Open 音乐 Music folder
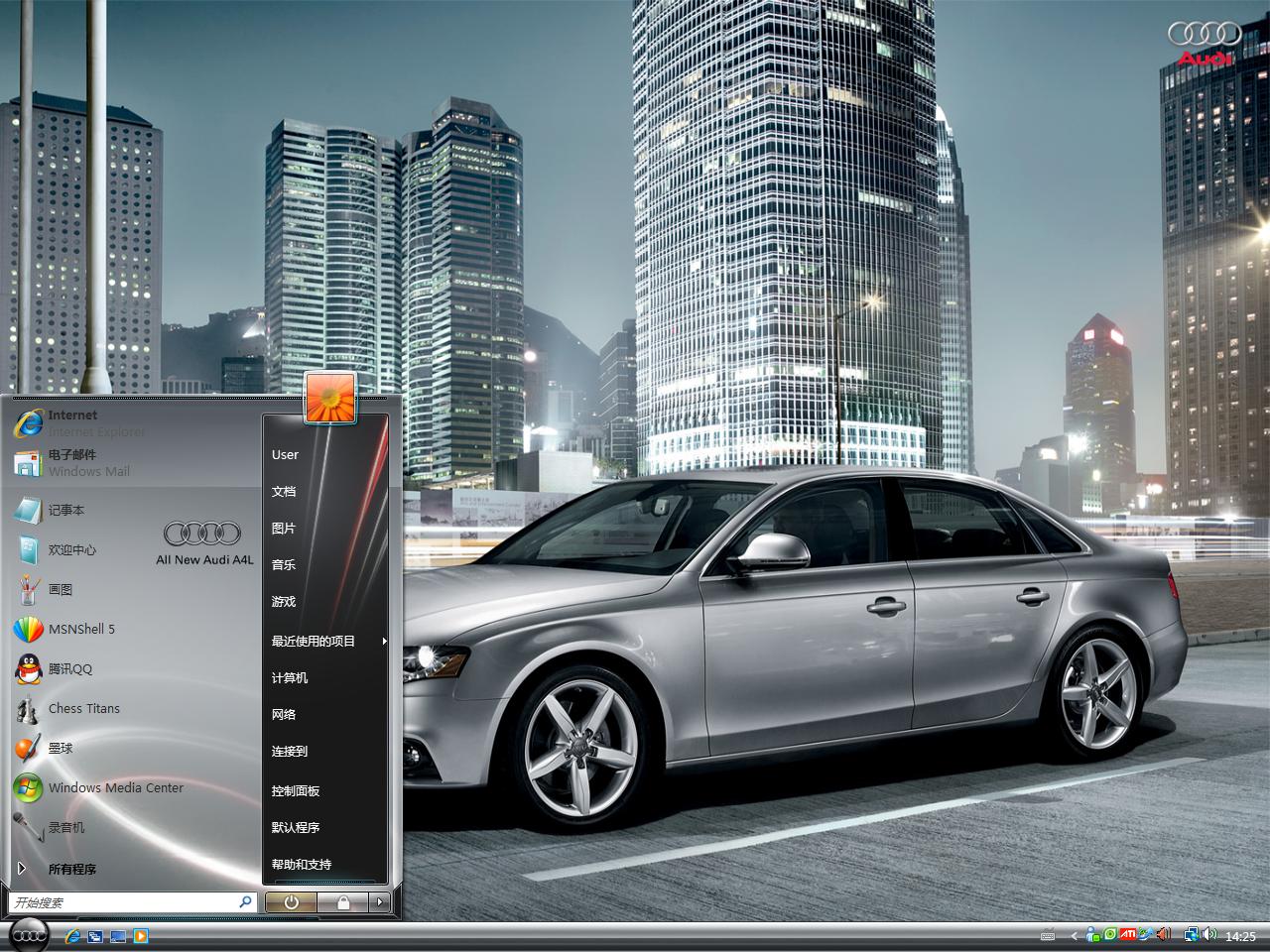The height and width of the screenshot is (952, 1270). [x=325, y=564]
